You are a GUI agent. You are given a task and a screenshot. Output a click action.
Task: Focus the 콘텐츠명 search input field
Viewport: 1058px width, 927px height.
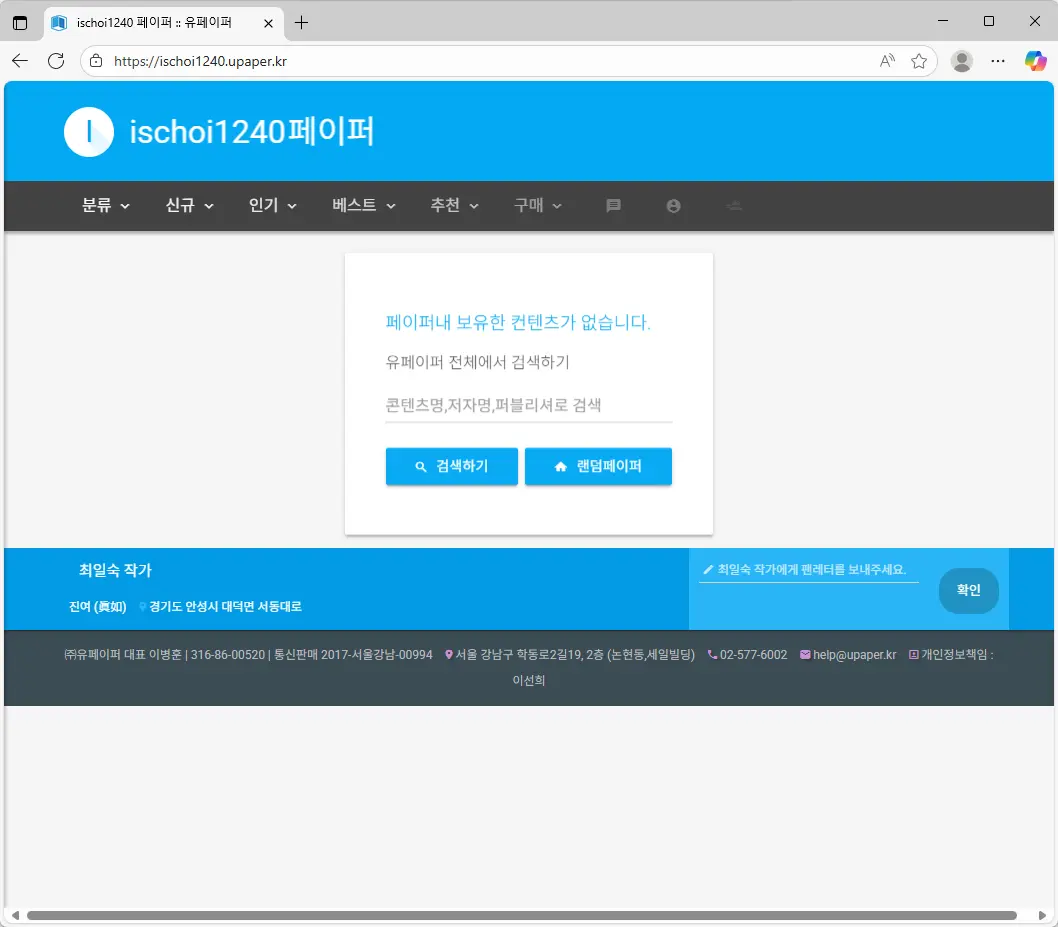[528, 406]
